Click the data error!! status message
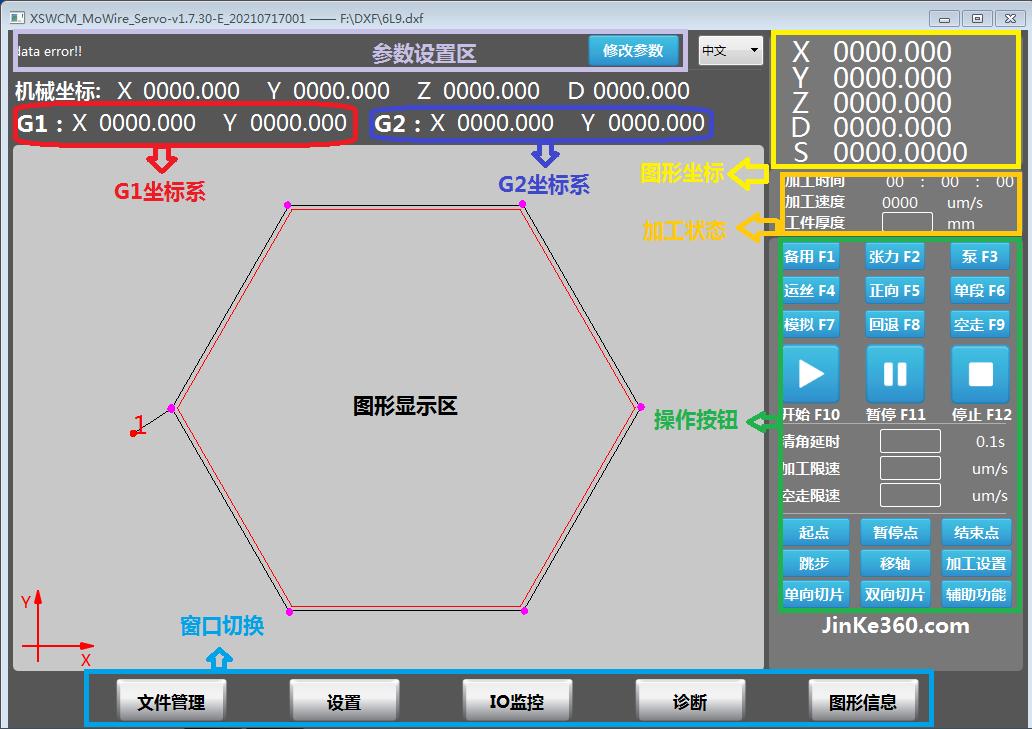This screenshot has height=729, width=1032. (x=49, y=51)
